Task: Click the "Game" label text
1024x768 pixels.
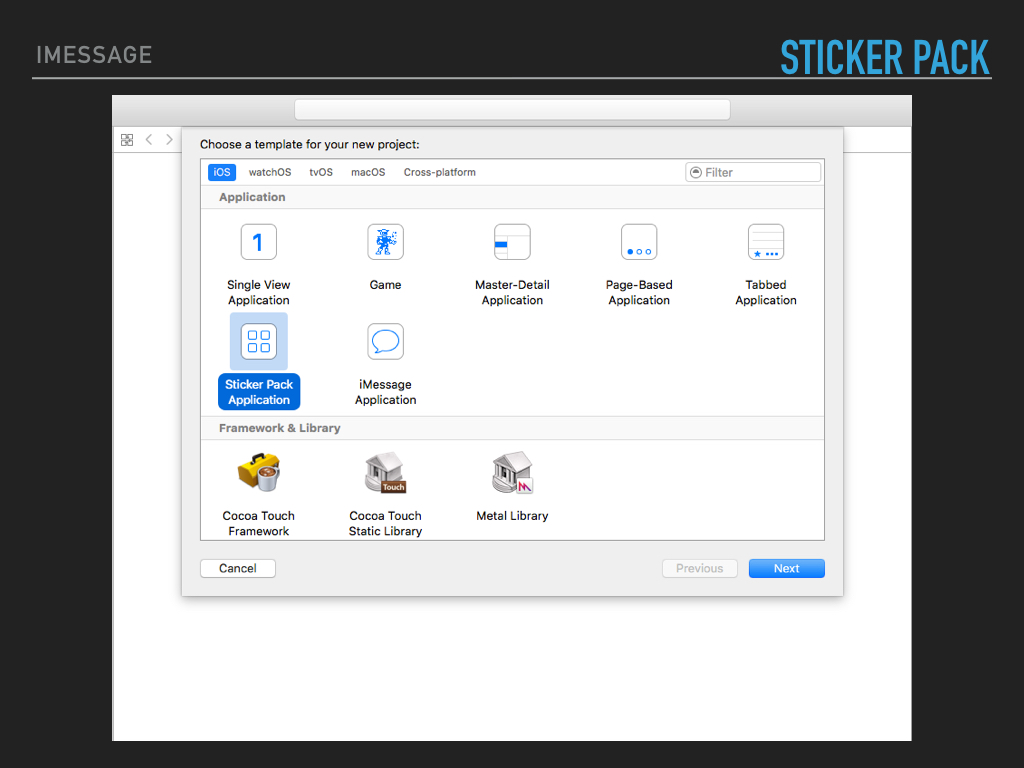Action: coord(385,285)
